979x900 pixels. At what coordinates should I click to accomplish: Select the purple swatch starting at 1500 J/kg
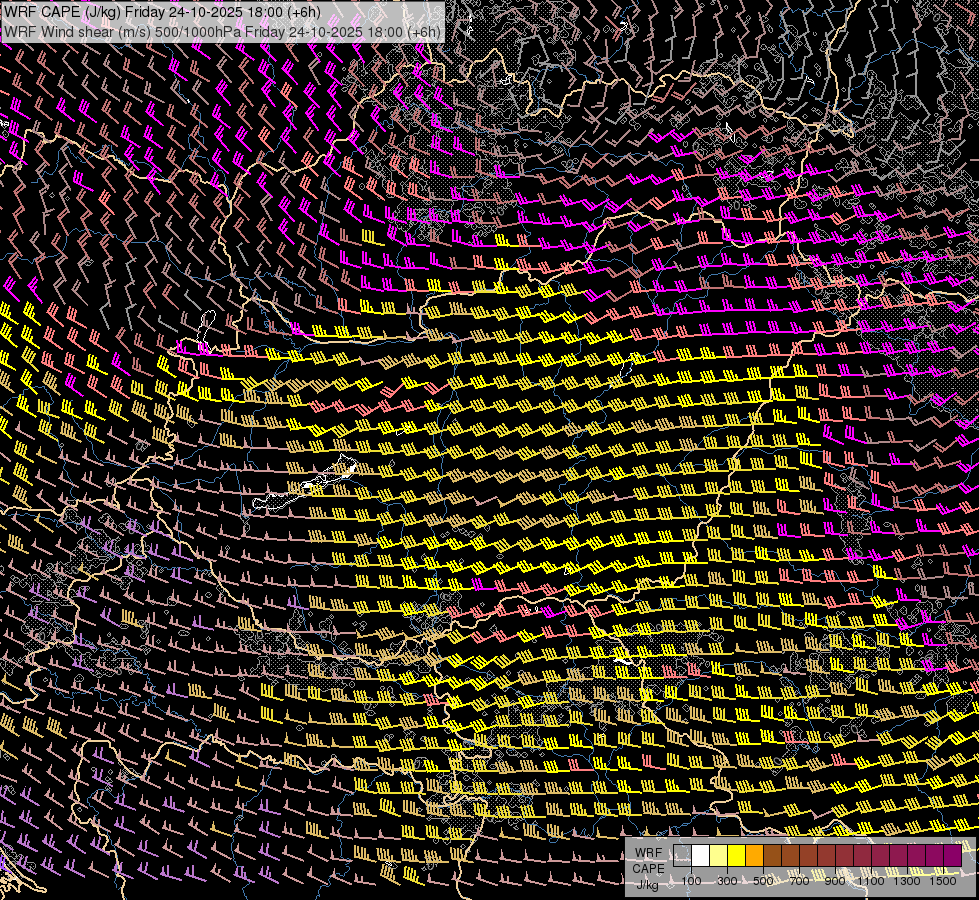[953, 856]
